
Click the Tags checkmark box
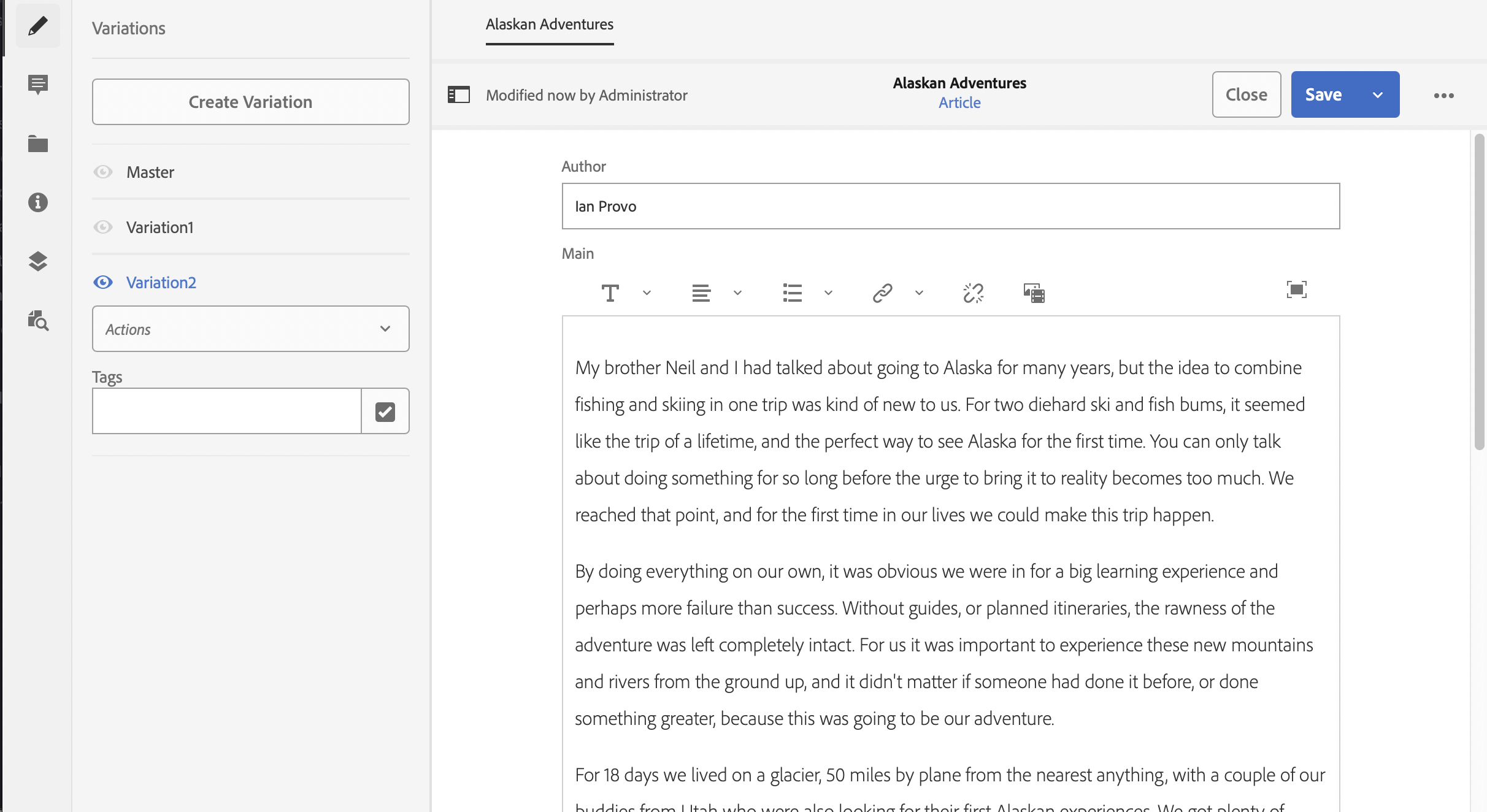(x=385, y=412)
